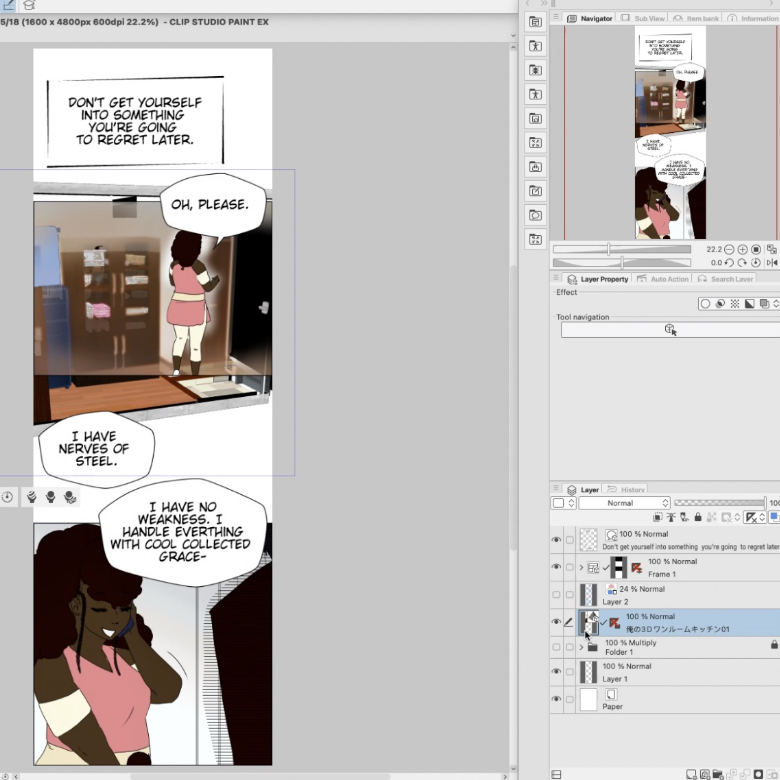The height and width of the screenshot is (780, 780).
Task: Lock the selected layer
Action: [x=698, y=517]
